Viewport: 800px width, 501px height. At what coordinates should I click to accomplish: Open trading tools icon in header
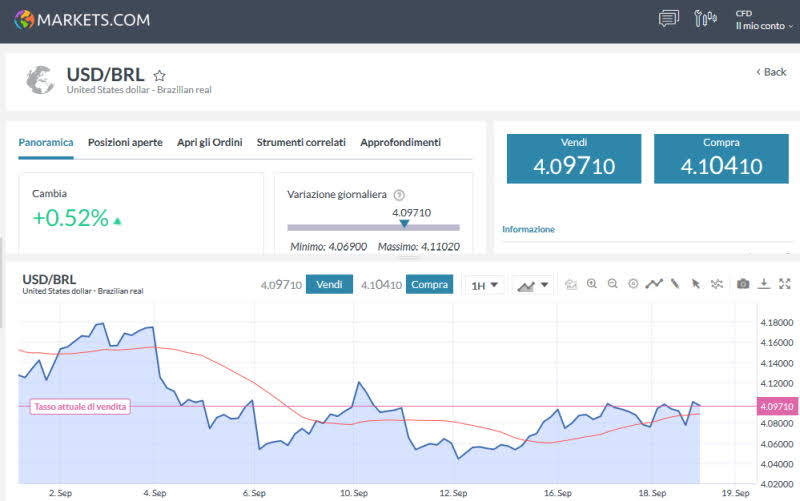pyautogui.click(x=705, y=18)
